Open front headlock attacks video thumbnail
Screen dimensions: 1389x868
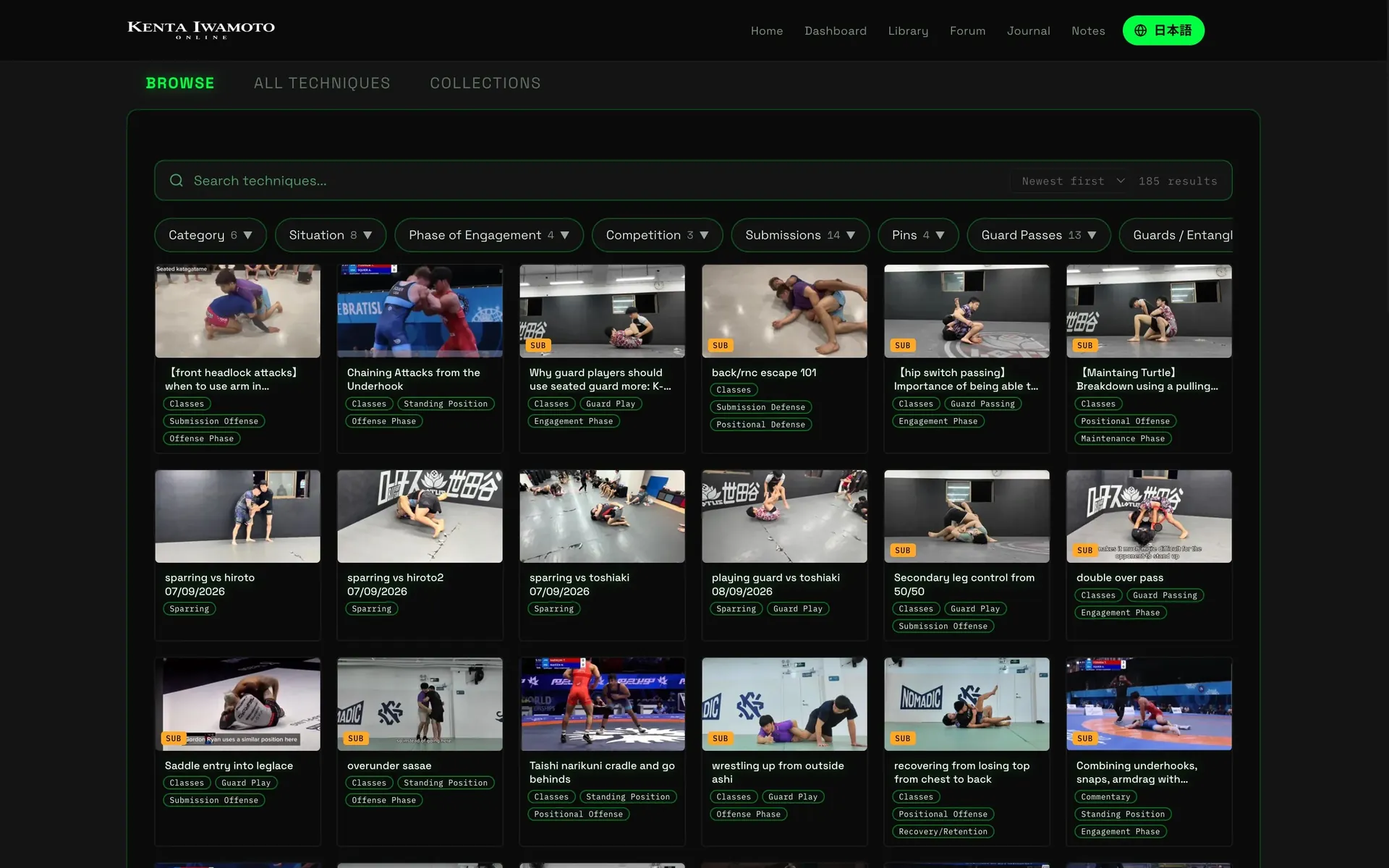click(x=237, y=311)
